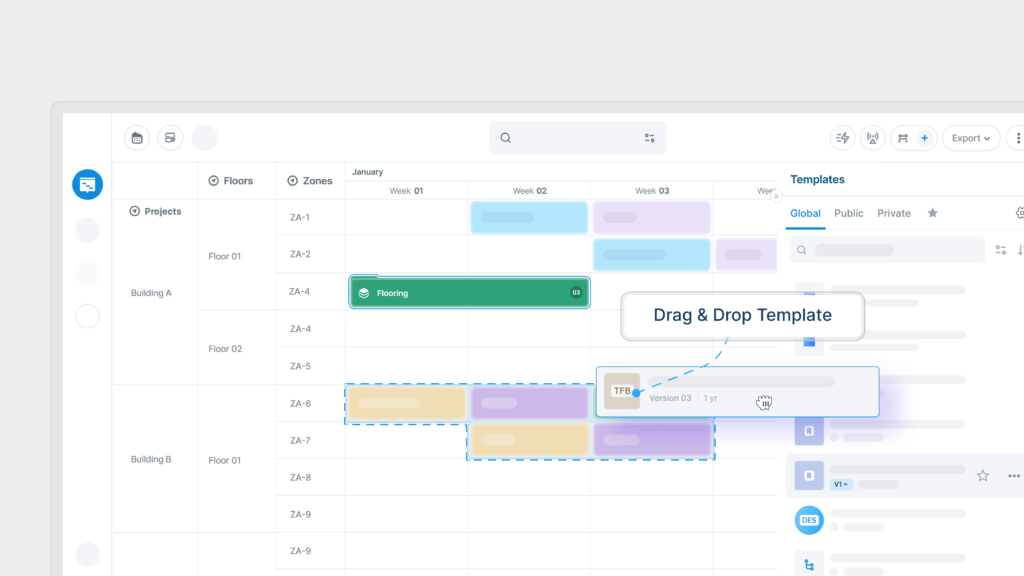Screen dimensions: 1024x576
Task: Click the card layout icon beside calendar
Action: click(x=170, y=138)
